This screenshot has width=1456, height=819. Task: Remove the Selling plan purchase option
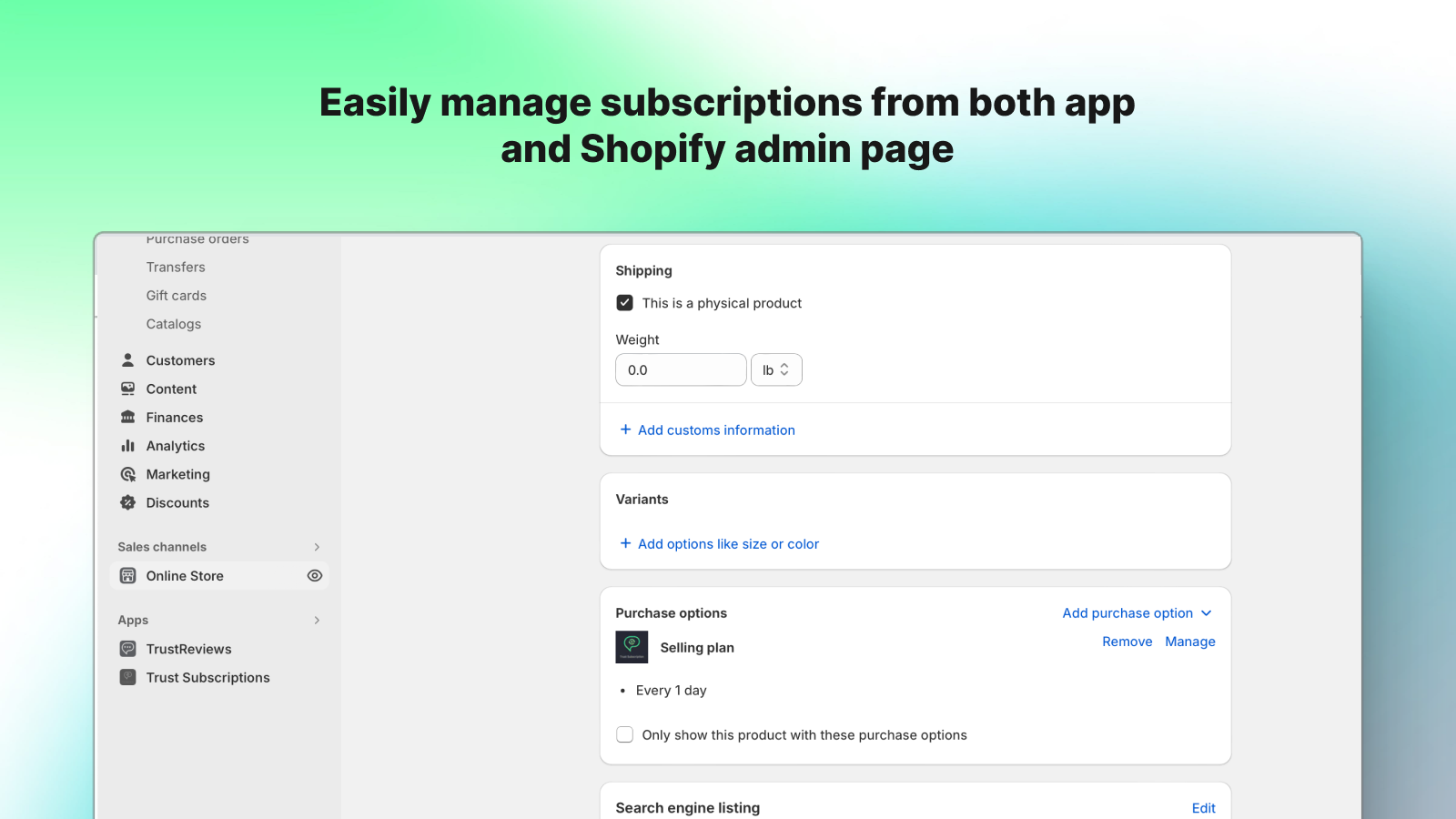coord(1127,641)
